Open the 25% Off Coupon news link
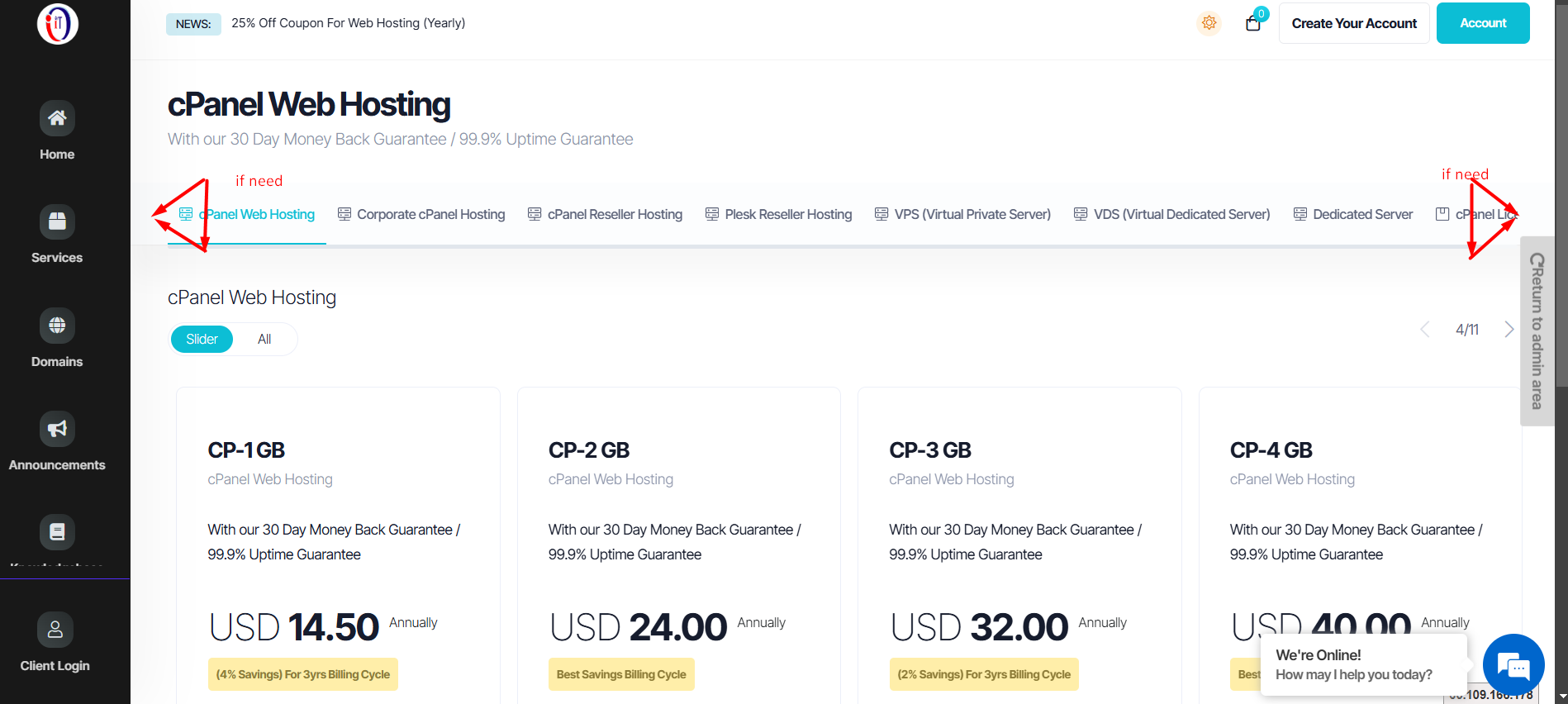Viewport: 1568px width, 704px height. [x=349, y=23]
